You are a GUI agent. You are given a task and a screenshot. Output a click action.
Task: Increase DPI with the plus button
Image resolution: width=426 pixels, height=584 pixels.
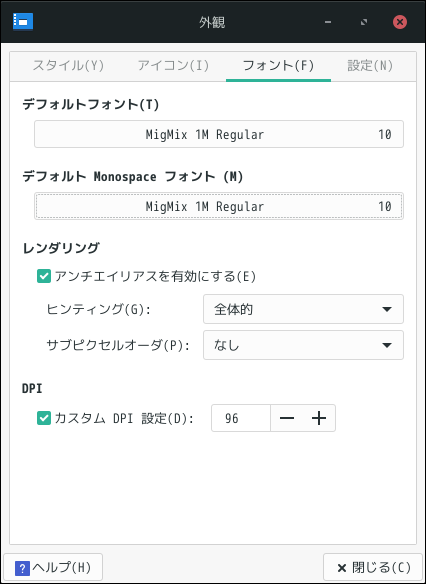coord(319,418)
